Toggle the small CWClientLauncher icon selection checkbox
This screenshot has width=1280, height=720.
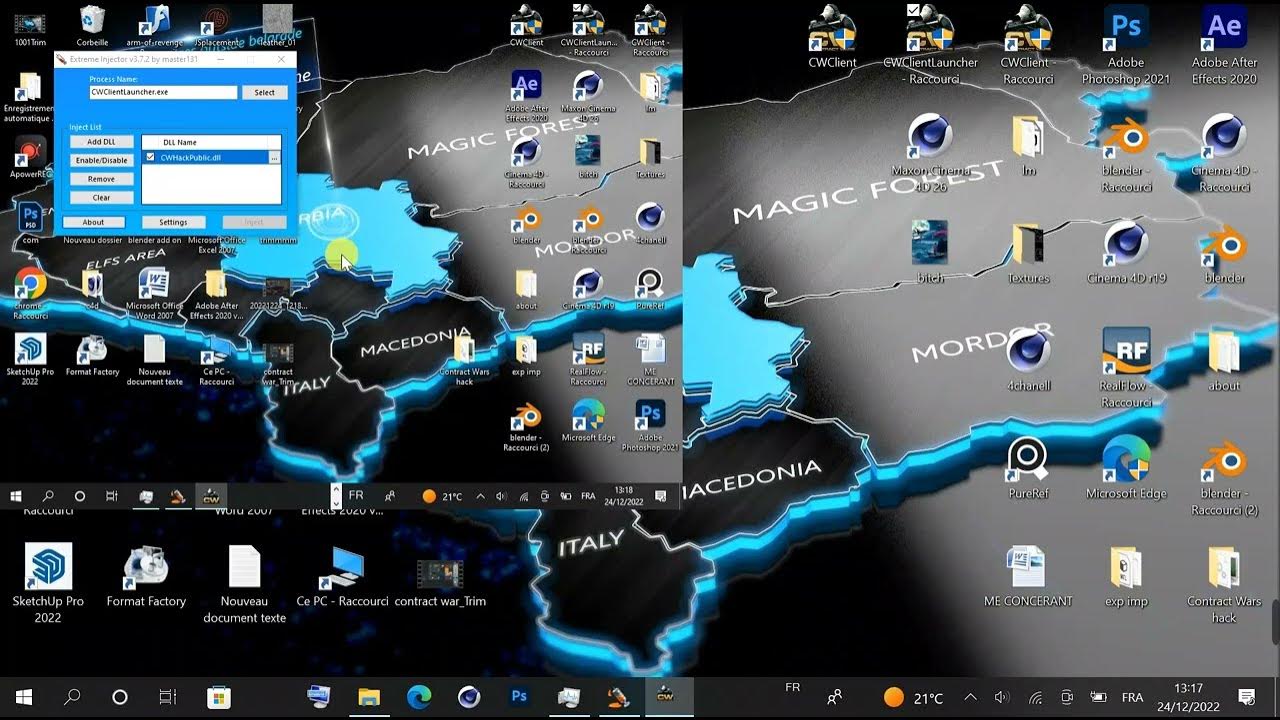[578, 8]
